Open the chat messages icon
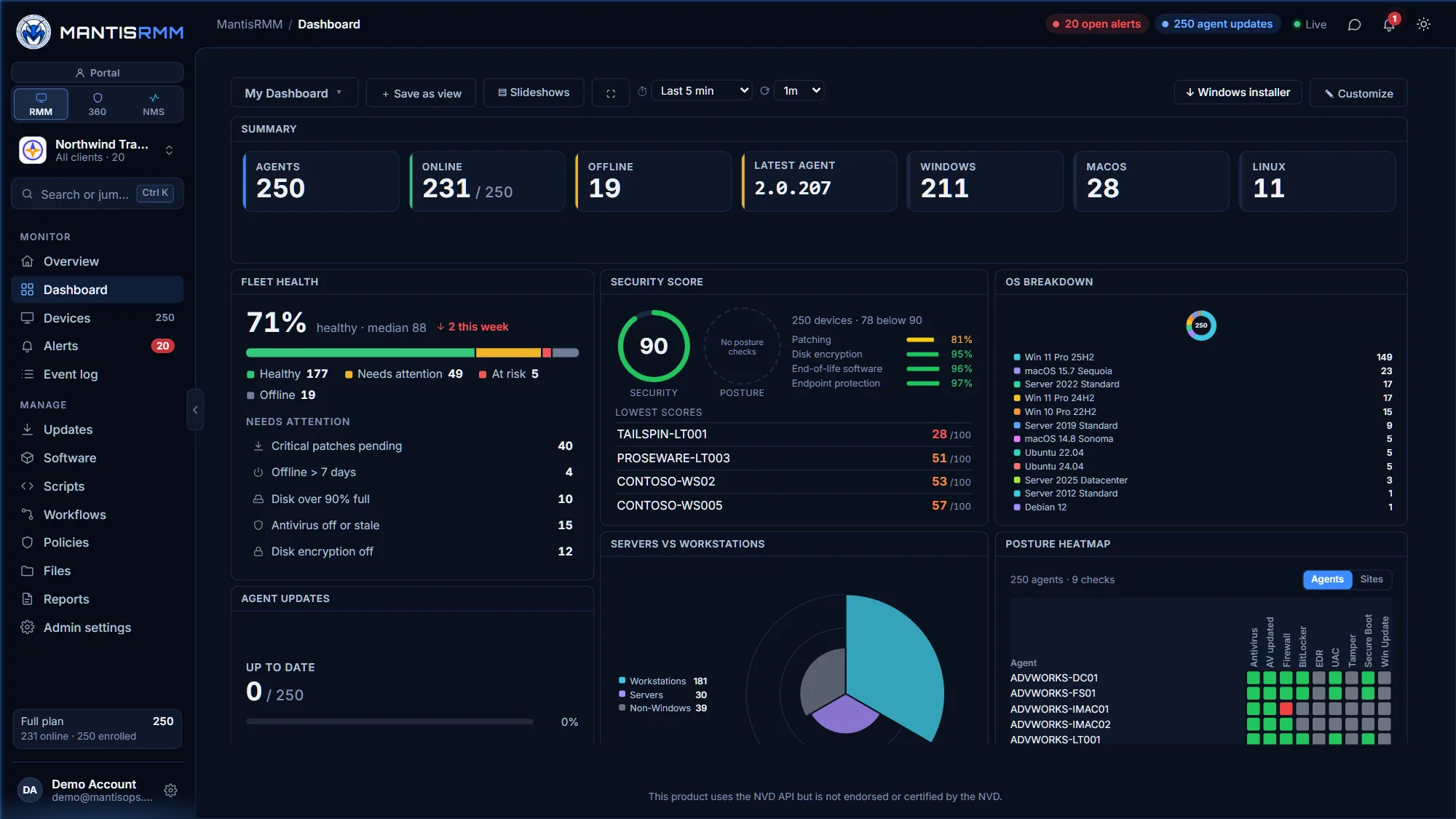This screenshot has width=1456, height=819. click(x=1354, y=25)
